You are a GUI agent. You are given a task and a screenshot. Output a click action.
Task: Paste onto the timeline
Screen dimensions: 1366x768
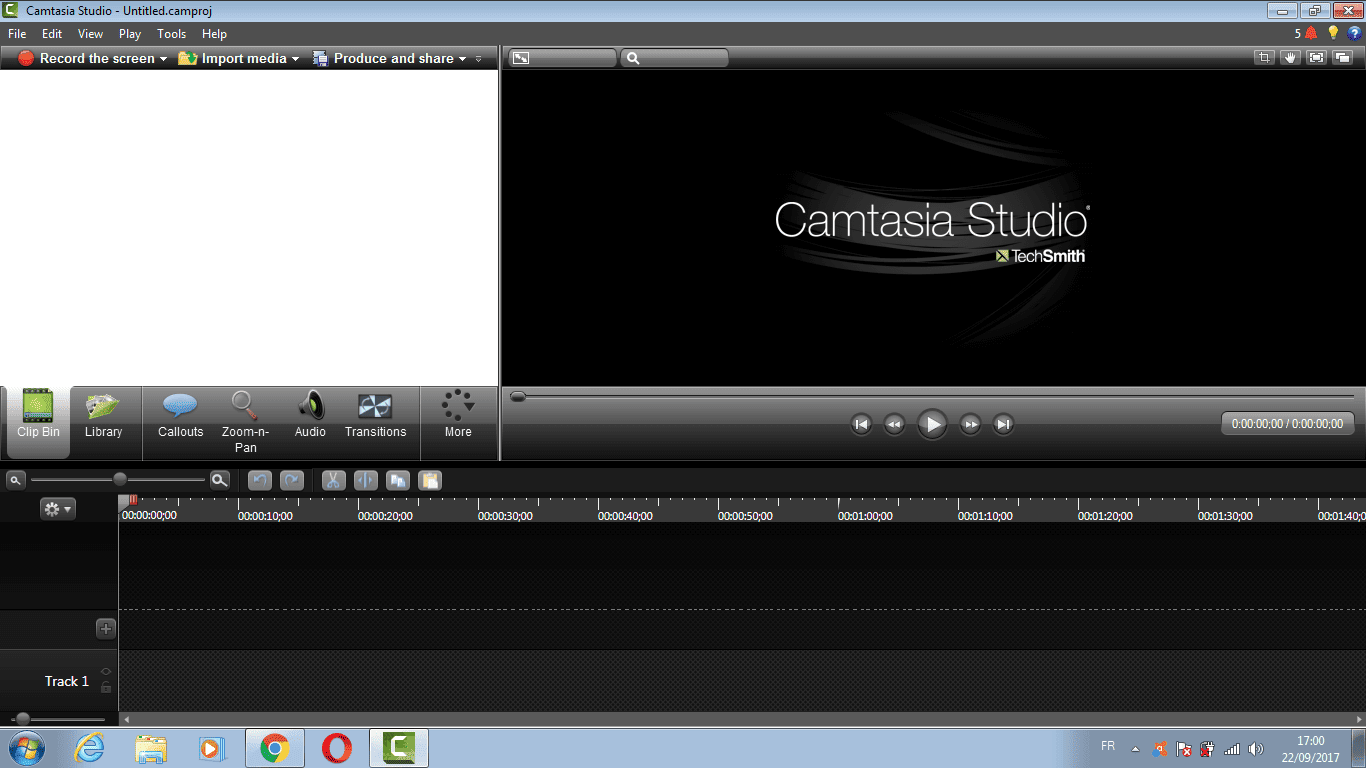430,481
